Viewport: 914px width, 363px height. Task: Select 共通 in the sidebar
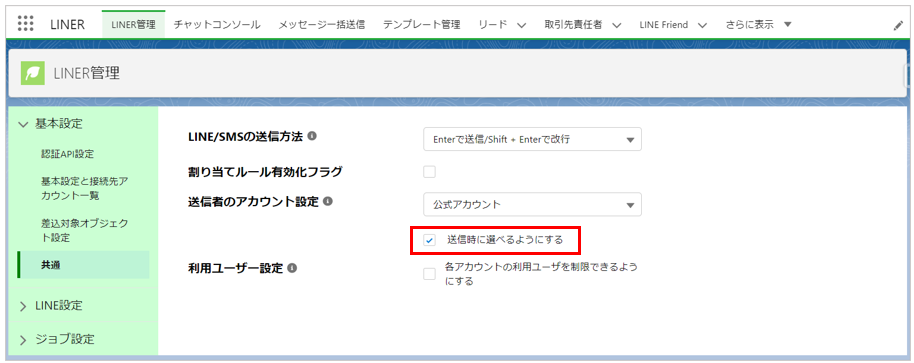pyautogui.click(x=84, y=265)
